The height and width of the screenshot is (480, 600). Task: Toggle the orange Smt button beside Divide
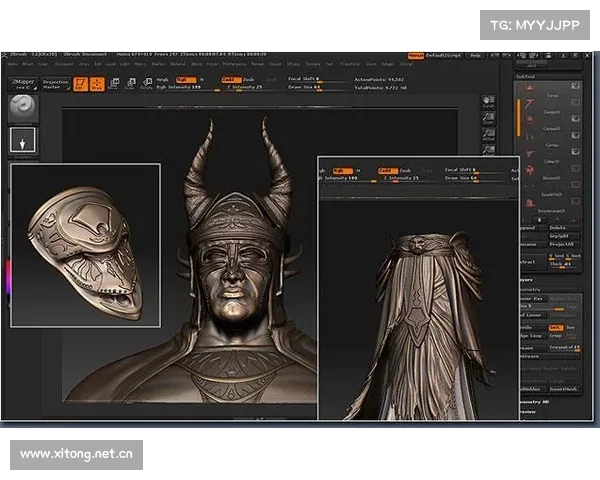coord(556,328)
